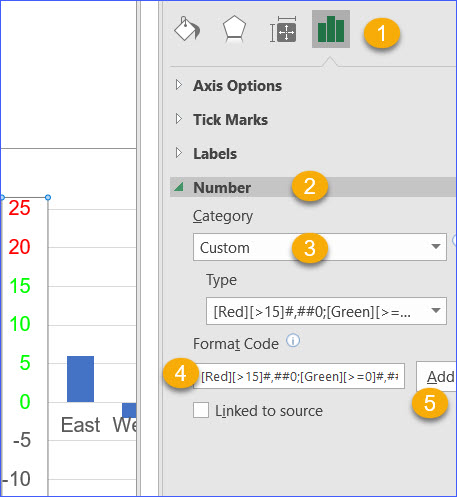Image resolution: width=457 pixels, height=497 pixels.
Task: Open the Category dropdown set to Custom
Action: tap(320, 247)
